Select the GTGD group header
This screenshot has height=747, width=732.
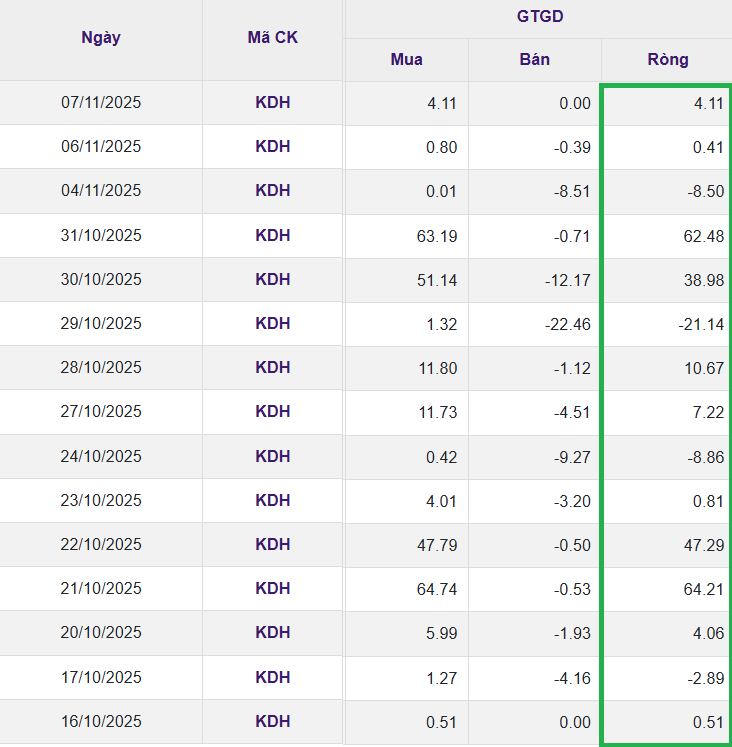(538, 17)
